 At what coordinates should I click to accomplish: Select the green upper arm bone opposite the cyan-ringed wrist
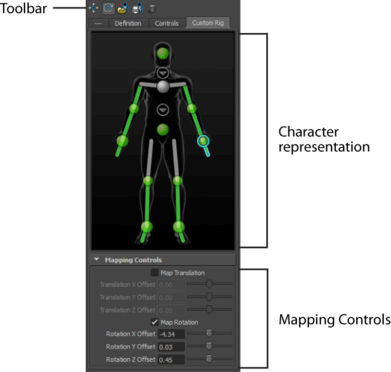click(x=138, y=96)
